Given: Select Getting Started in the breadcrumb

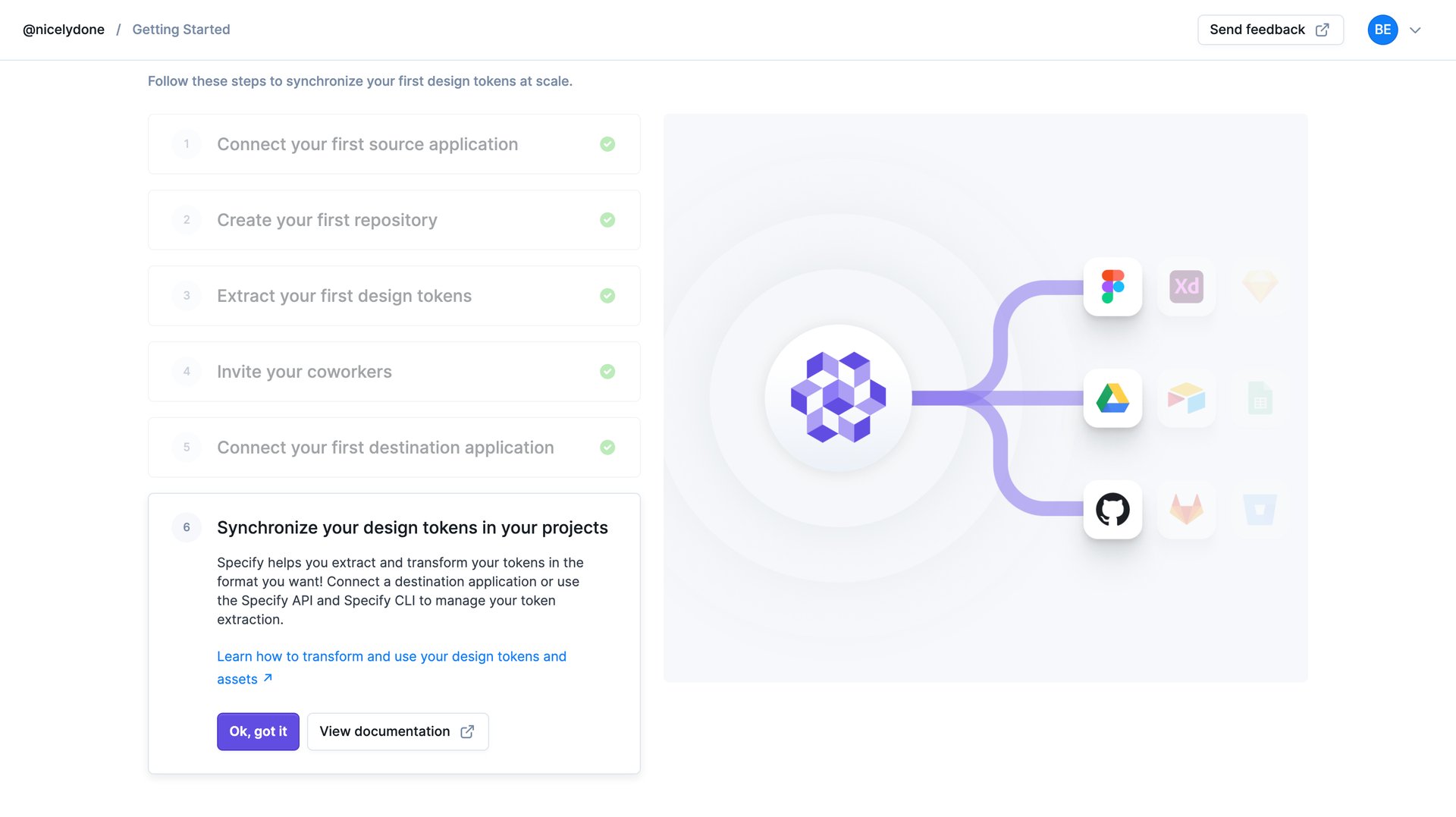Looking at the screenshot, I should [180, 30].
